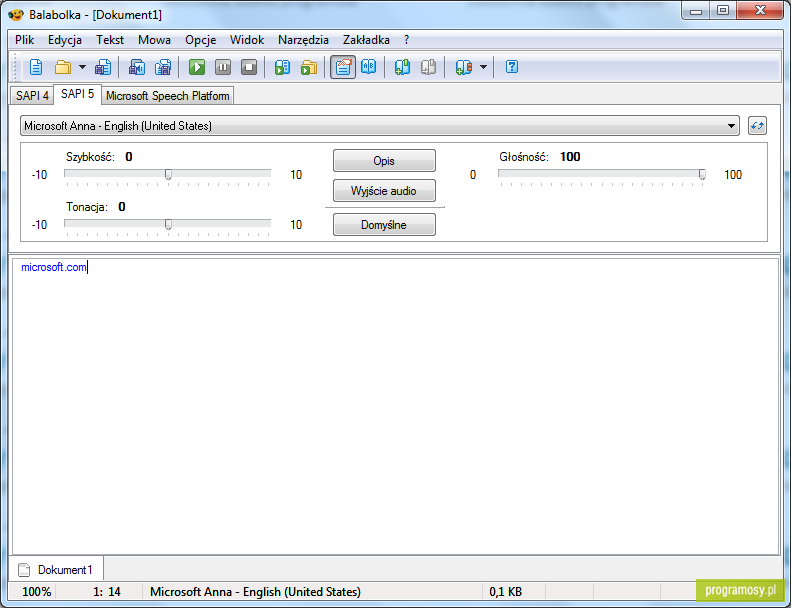Start reading aloud with the green play button
Image resolution: width=791 pixels, height=608 pixels.
197,67
